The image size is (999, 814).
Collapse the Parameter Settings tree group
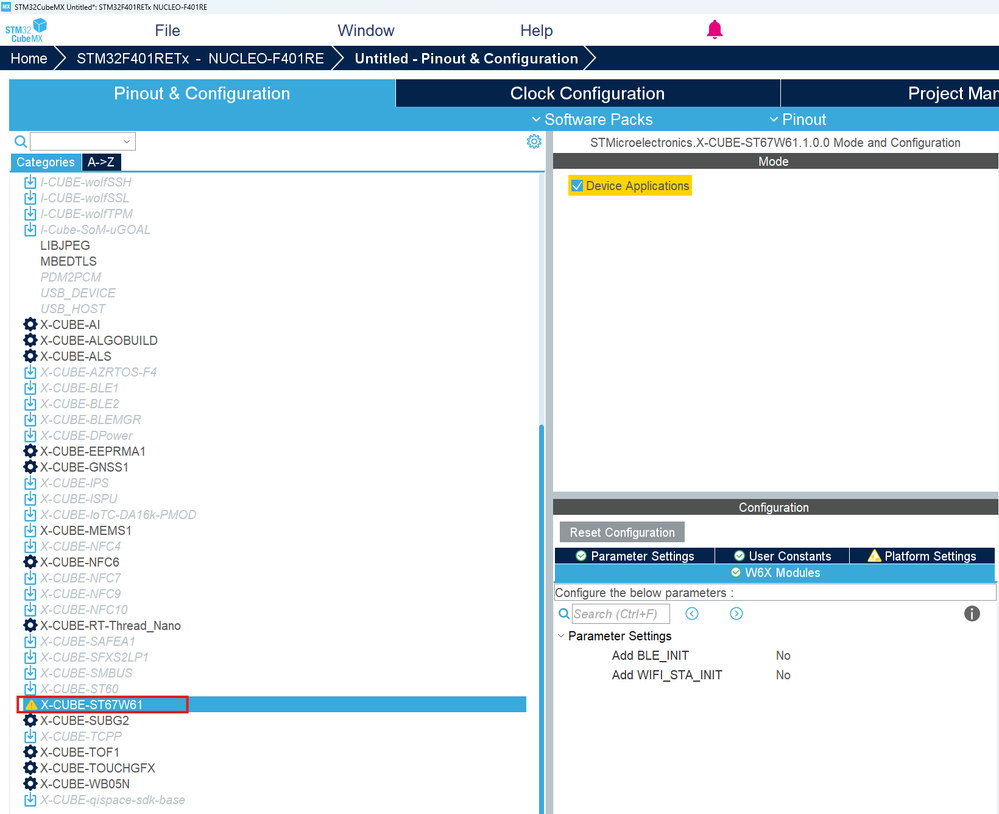[x=561, y=636]
